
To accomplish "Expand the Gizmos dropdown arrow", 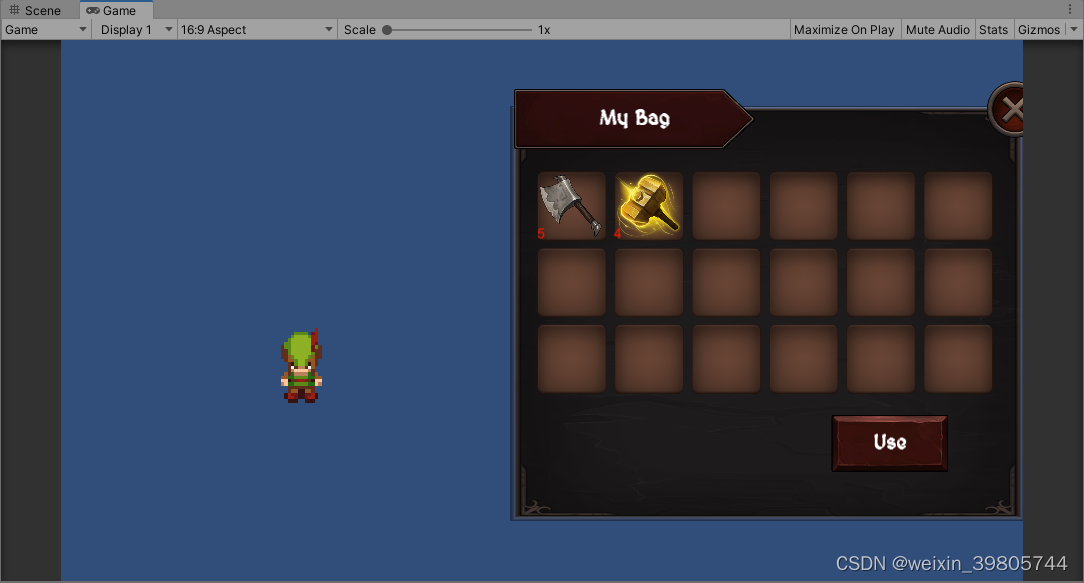I will [x=1074, y=30].
